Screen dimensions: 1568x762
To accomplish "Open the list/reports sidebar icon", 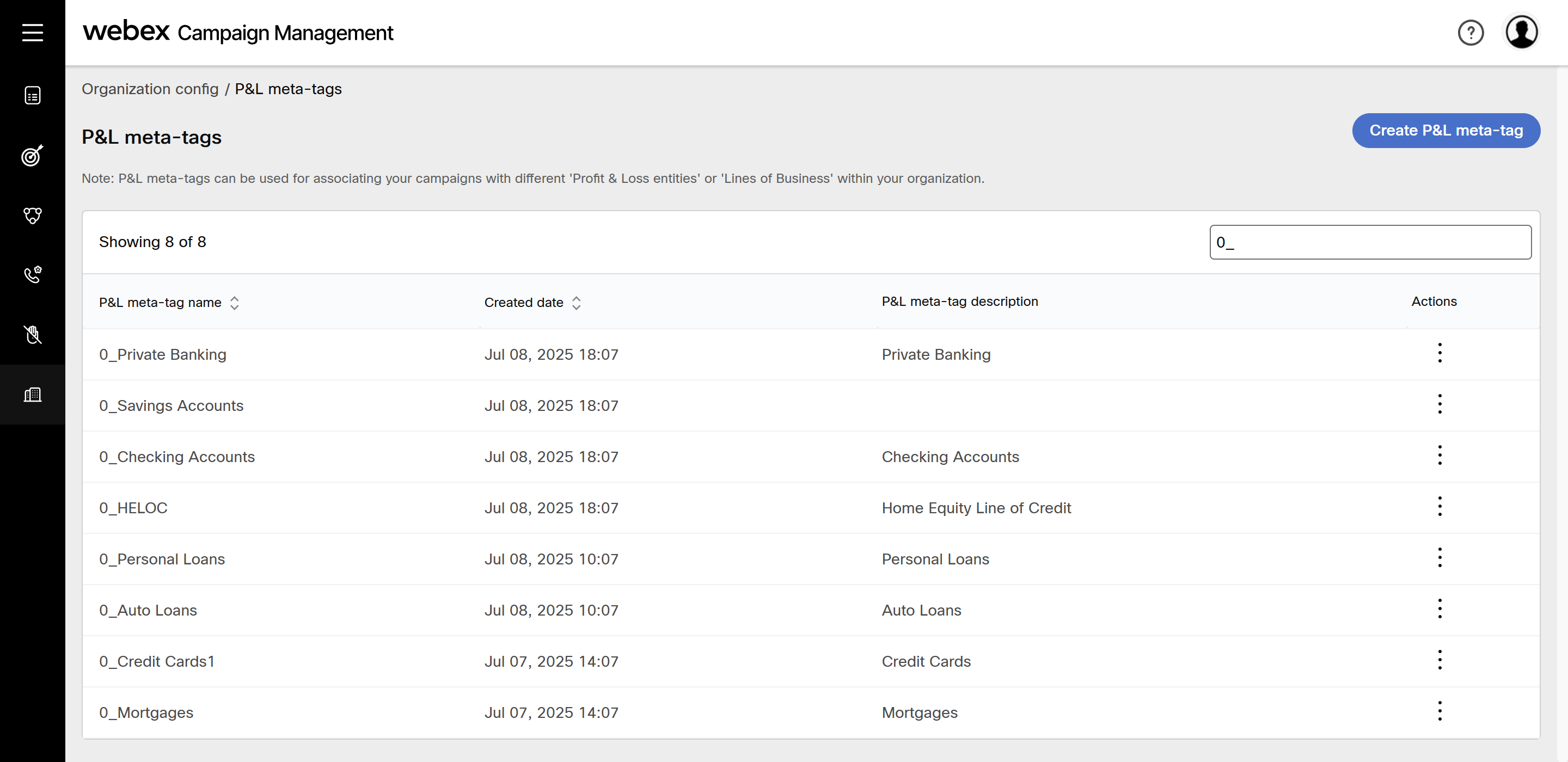I will tap(32, 96).
